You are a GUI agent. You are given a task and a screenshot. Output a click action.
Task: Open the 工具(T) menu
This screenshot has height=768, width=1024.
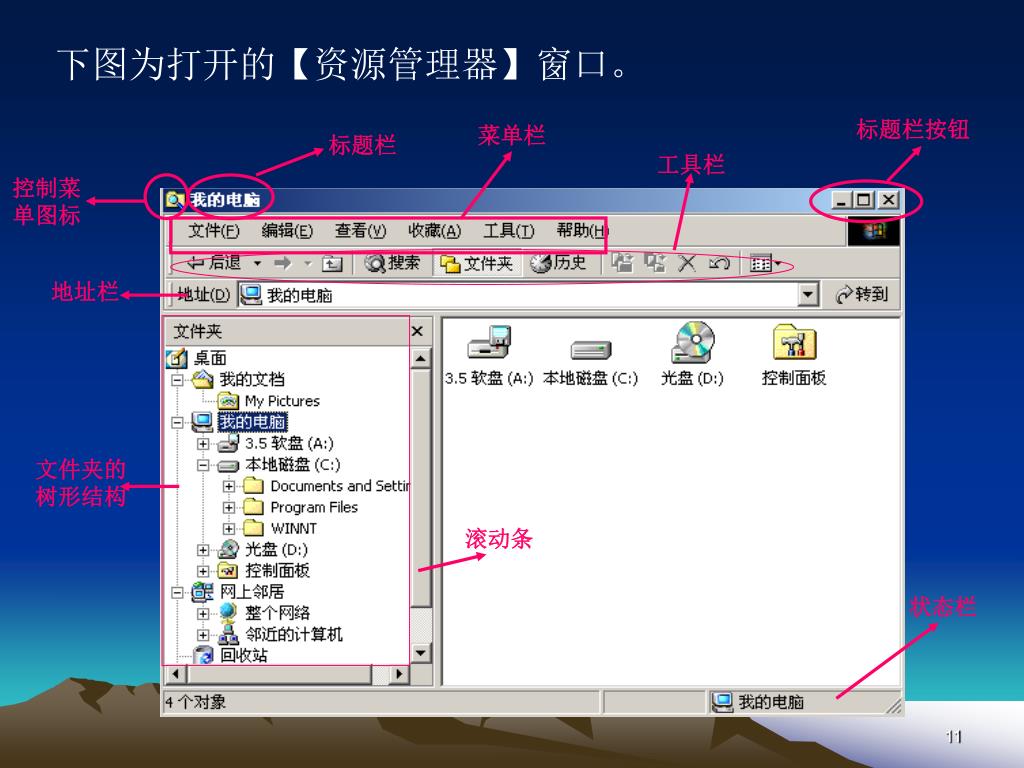509,231
